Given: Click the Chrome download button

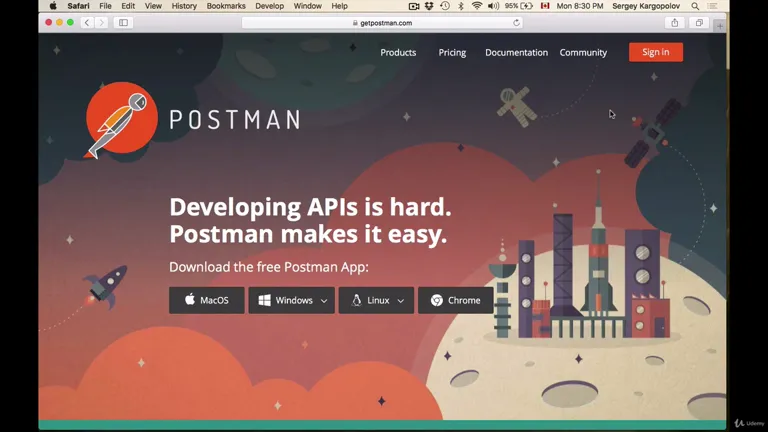Looking at the screenshot, I should pyautogui.click(x=456, y=300).
